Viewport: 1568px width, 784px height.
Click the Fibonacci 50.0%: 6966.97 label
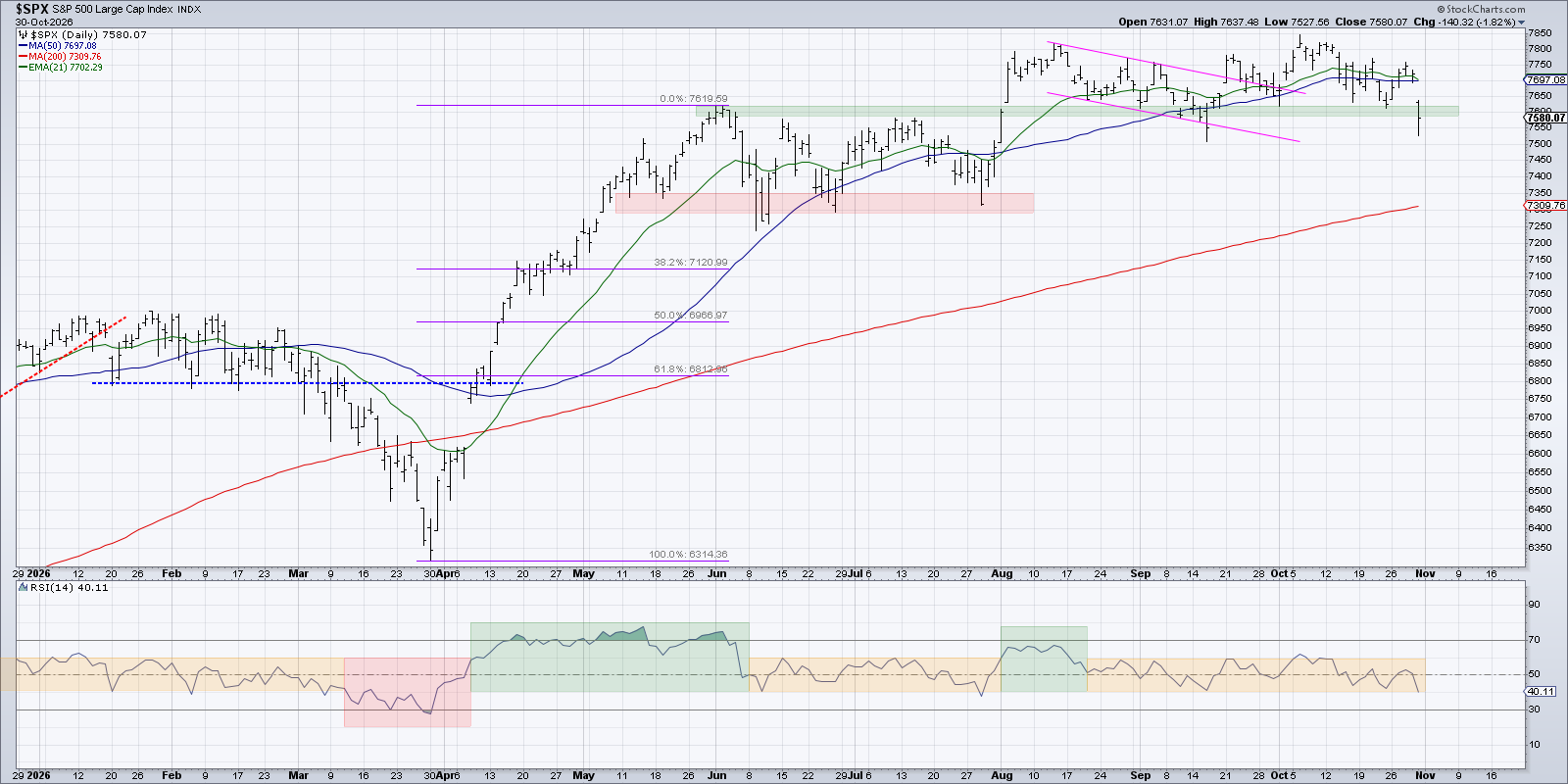[x=691, y=316]
